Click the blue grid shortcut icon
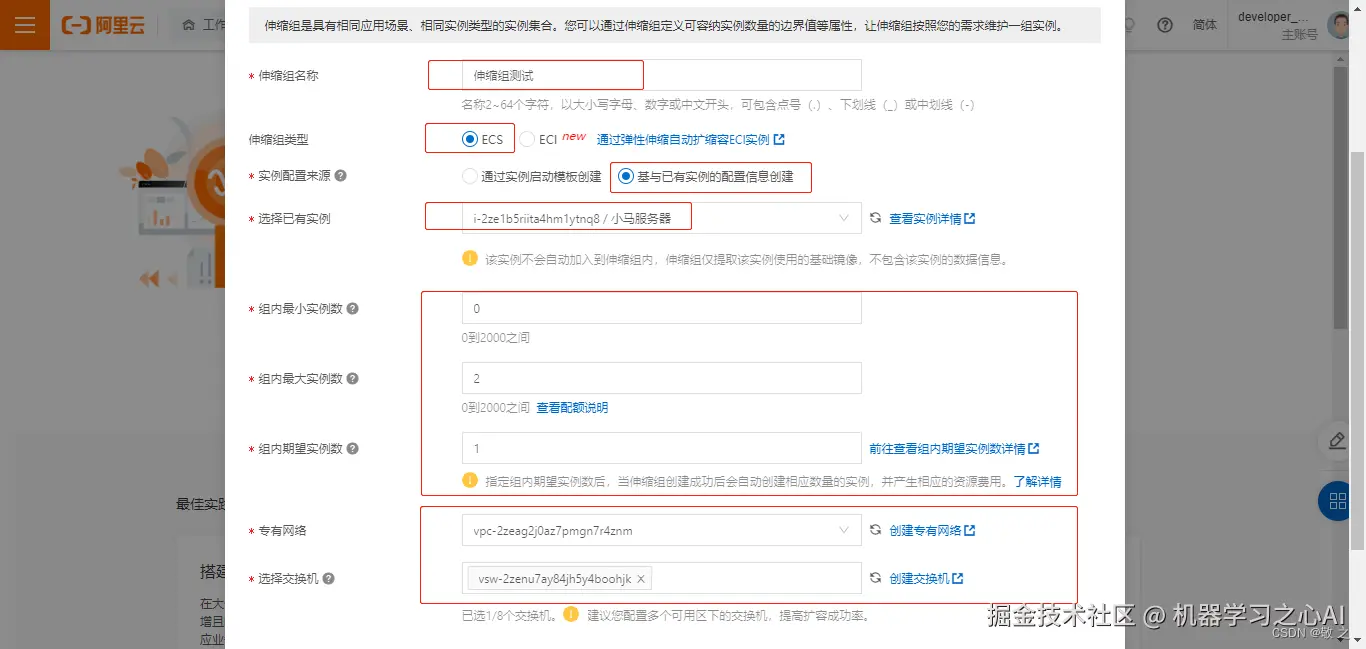 [1335, 501]
